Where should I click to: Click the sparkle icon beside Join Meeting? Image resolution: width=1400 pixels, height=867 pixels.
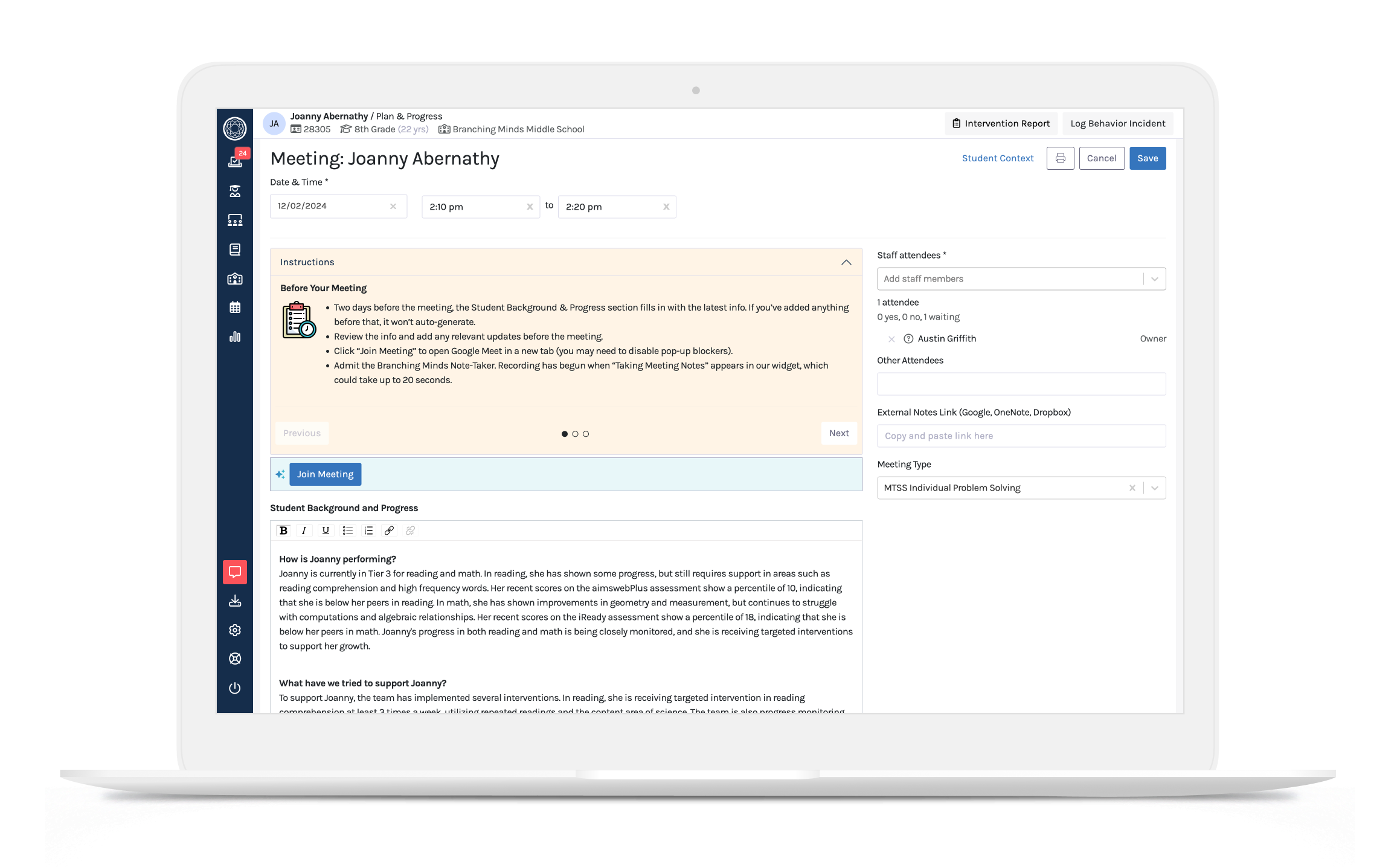[x=280, y=474]
